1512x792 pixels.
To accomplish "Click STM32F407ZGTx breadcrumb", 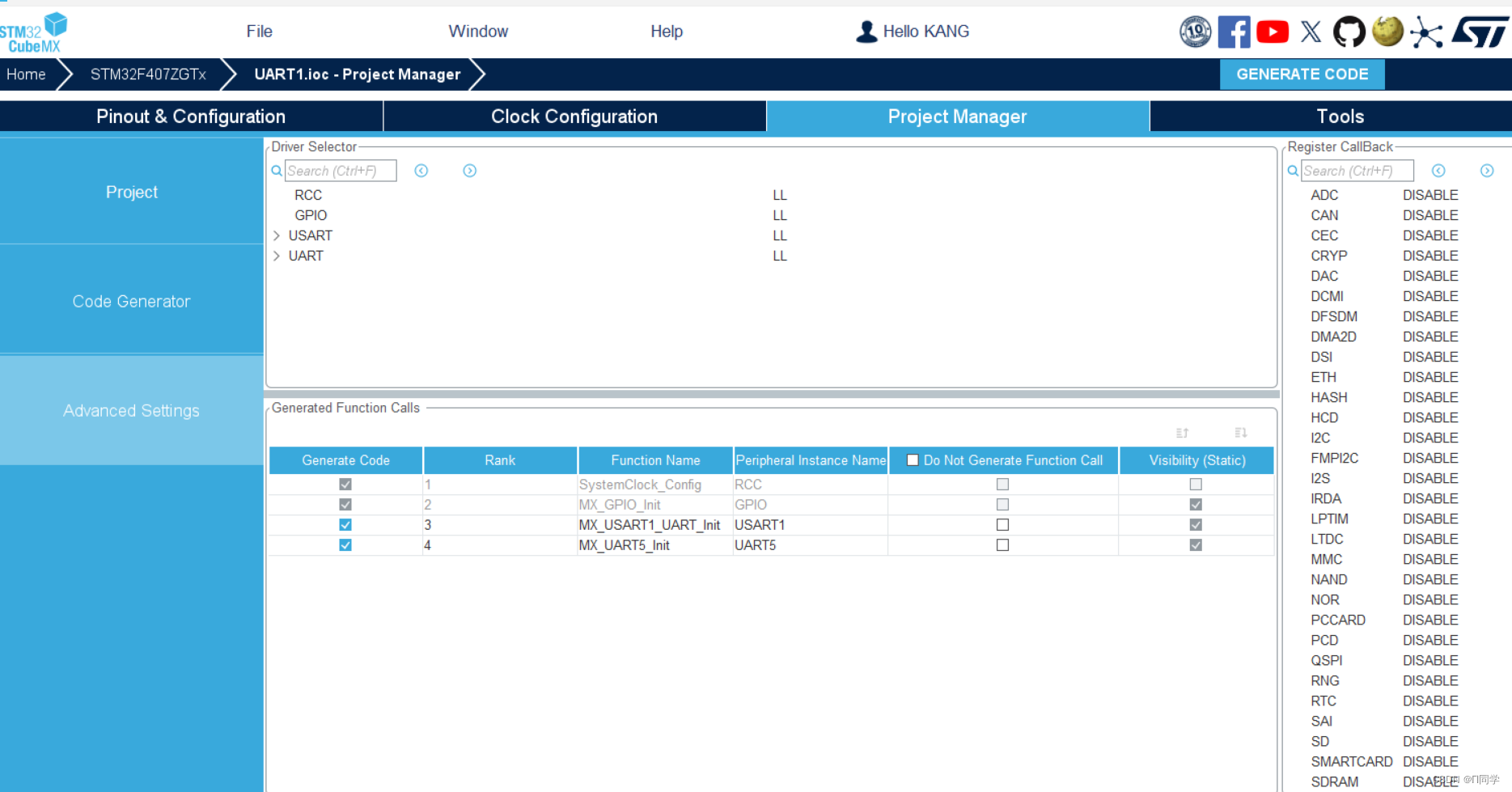I will coord(148,74).
